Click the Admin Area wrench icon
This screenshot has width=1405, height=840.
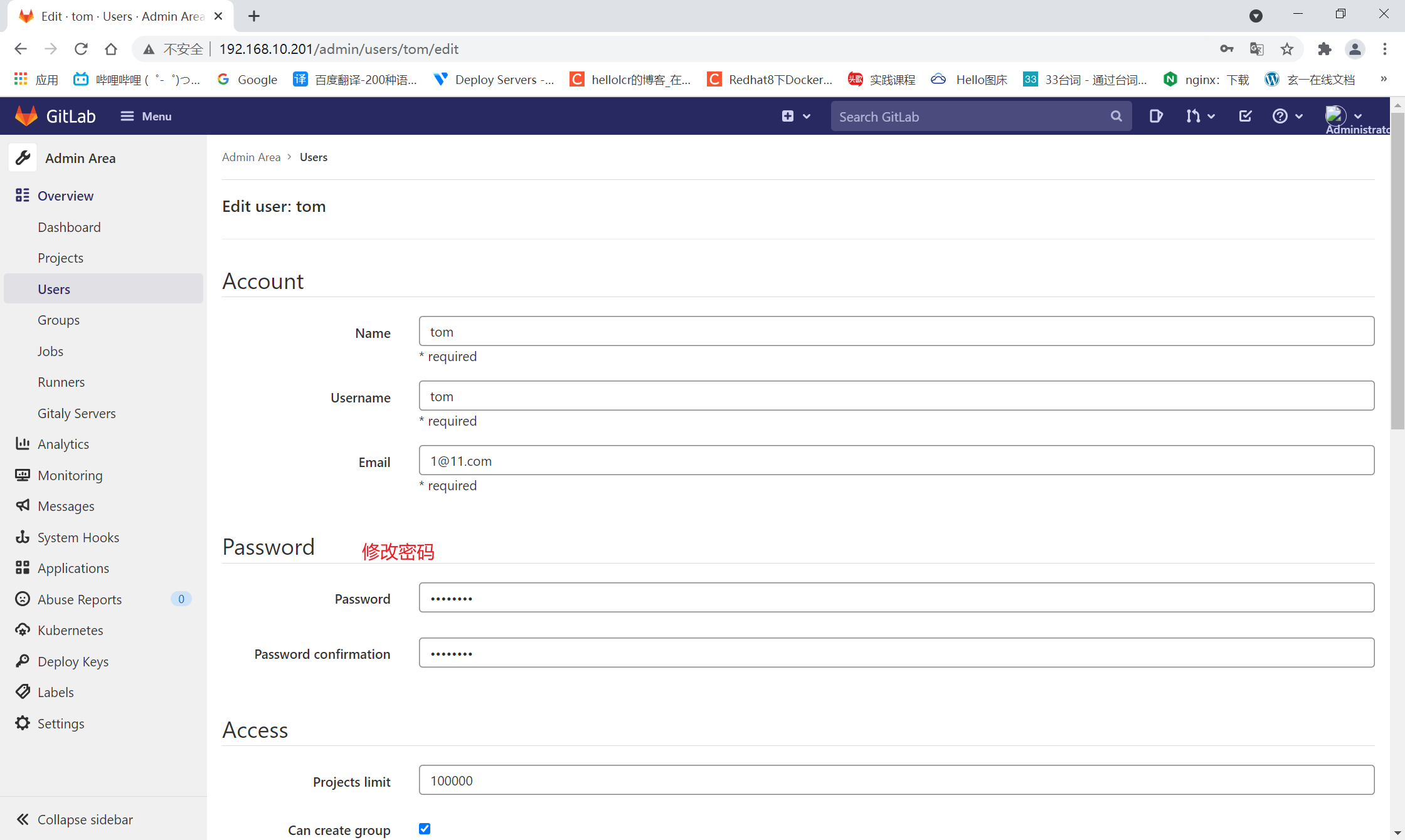pos(23,158)
